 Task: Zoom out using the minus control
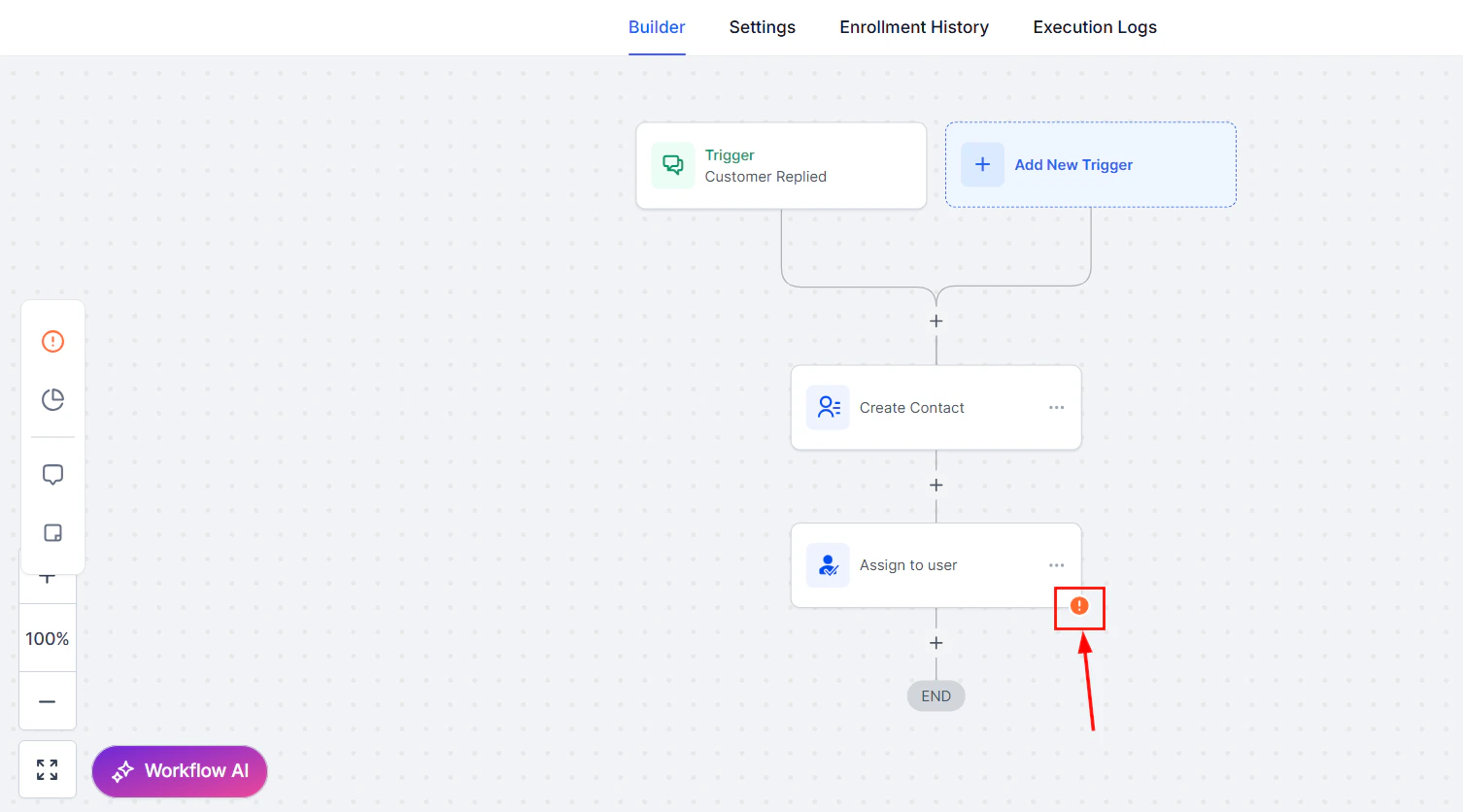click(x=47, y=701)
